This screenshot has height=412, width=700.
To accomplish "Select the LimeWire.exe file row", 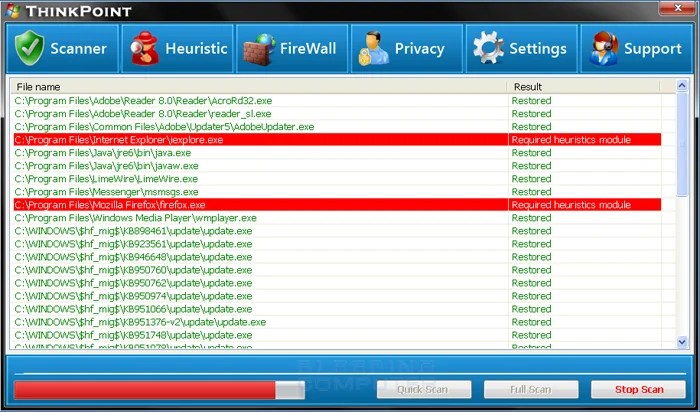I will (x=337, y=179).
